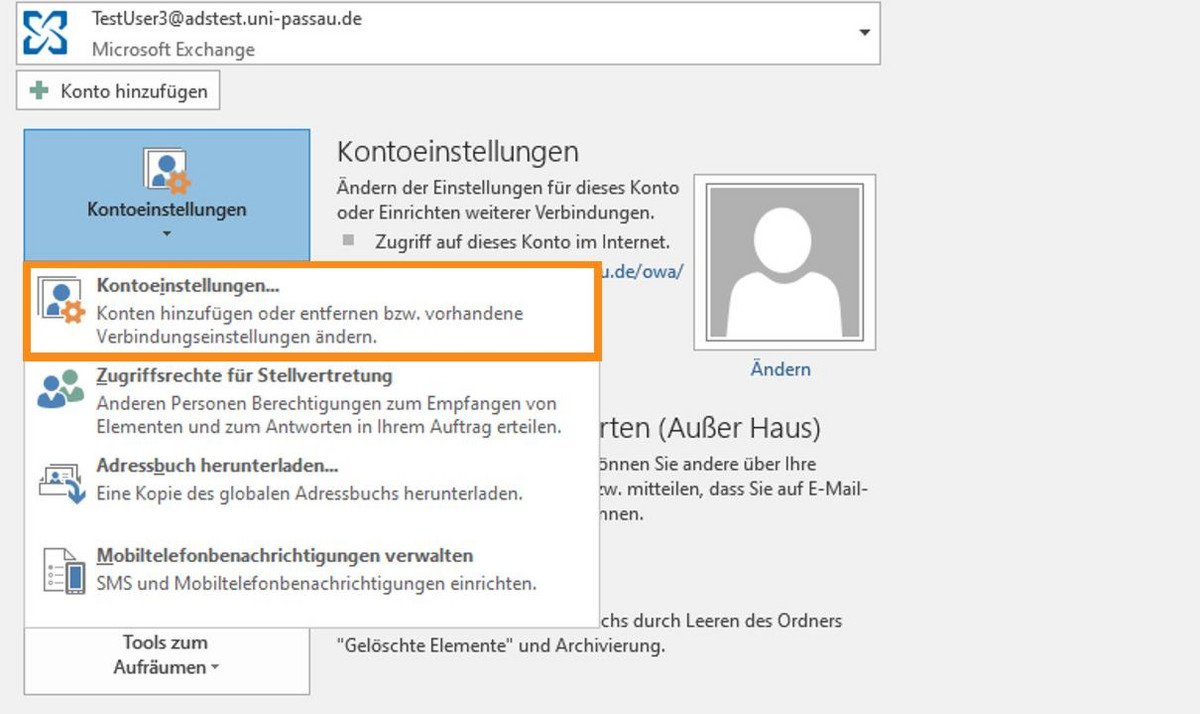Screen dimensions: 1200x714
Task: Choose Mobiltelefonbenachrichtigungen verwalten entry
Action: tap(313, 570)
